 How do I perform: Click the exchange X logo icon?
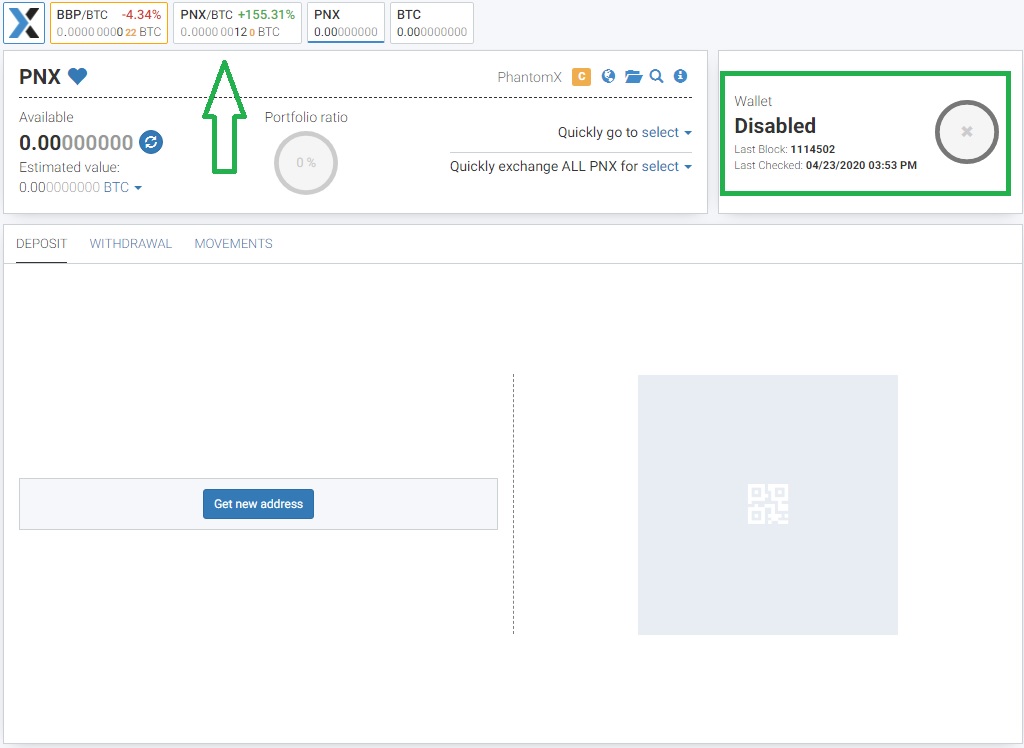(24, 23)
